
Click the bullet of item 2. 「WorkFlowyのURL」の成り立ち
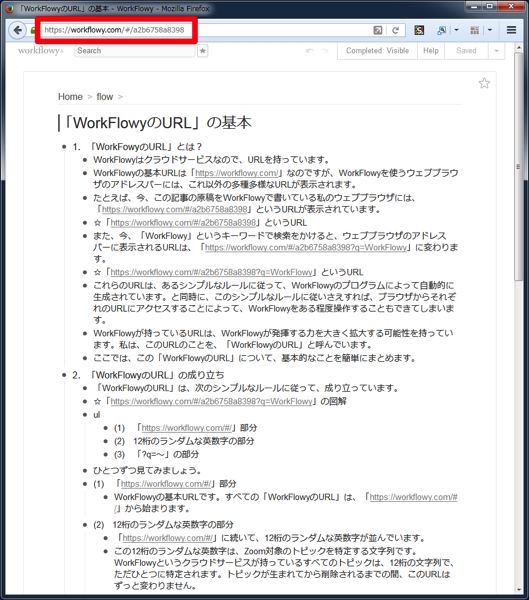[64, 375]
